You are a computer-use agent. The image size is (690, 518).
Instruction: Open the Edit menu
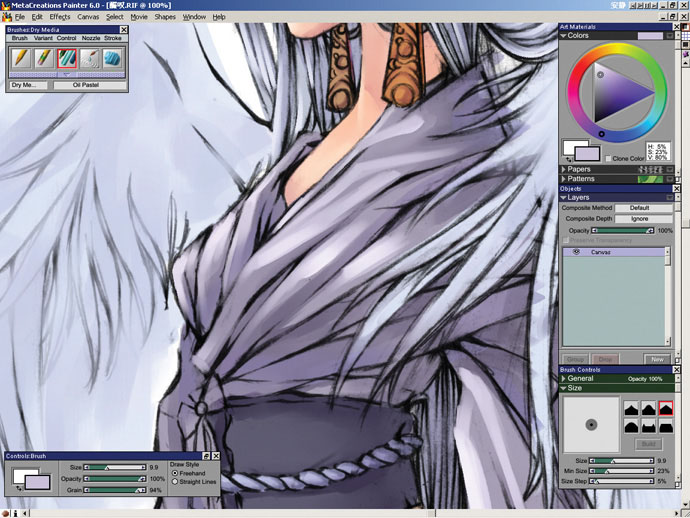coord(37,17)
